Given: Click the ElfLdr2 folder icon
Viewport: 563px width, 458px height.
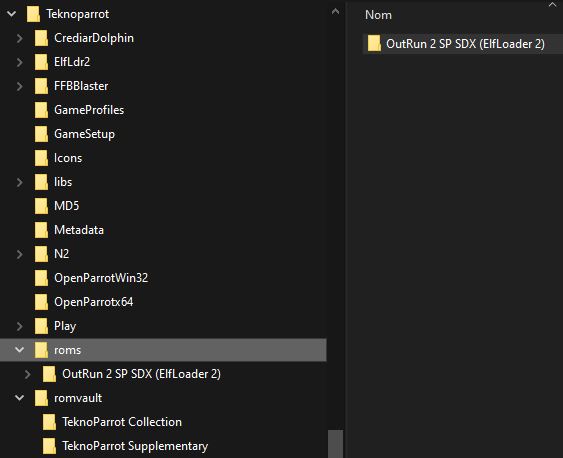Looking at the screenshot, I should point(41,62).
